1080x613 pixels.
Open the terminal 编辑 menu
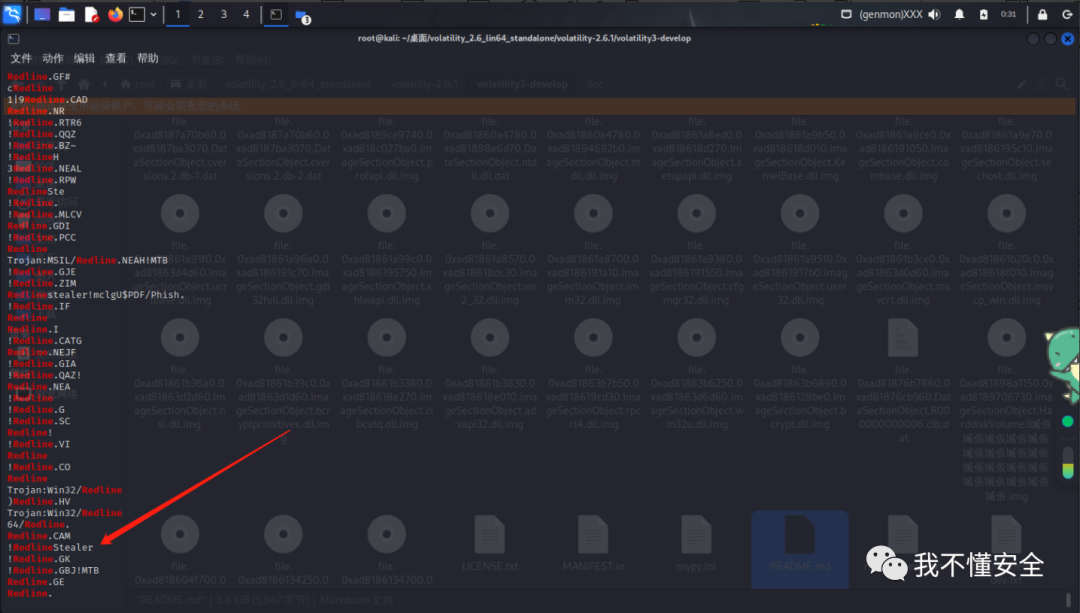[x=84, y=59]
